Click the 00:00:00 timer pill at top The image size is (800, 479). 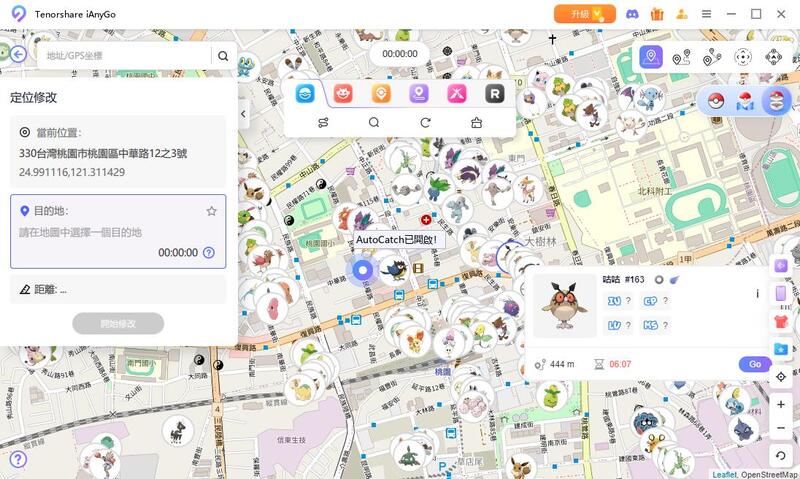(x=400, y=54)
